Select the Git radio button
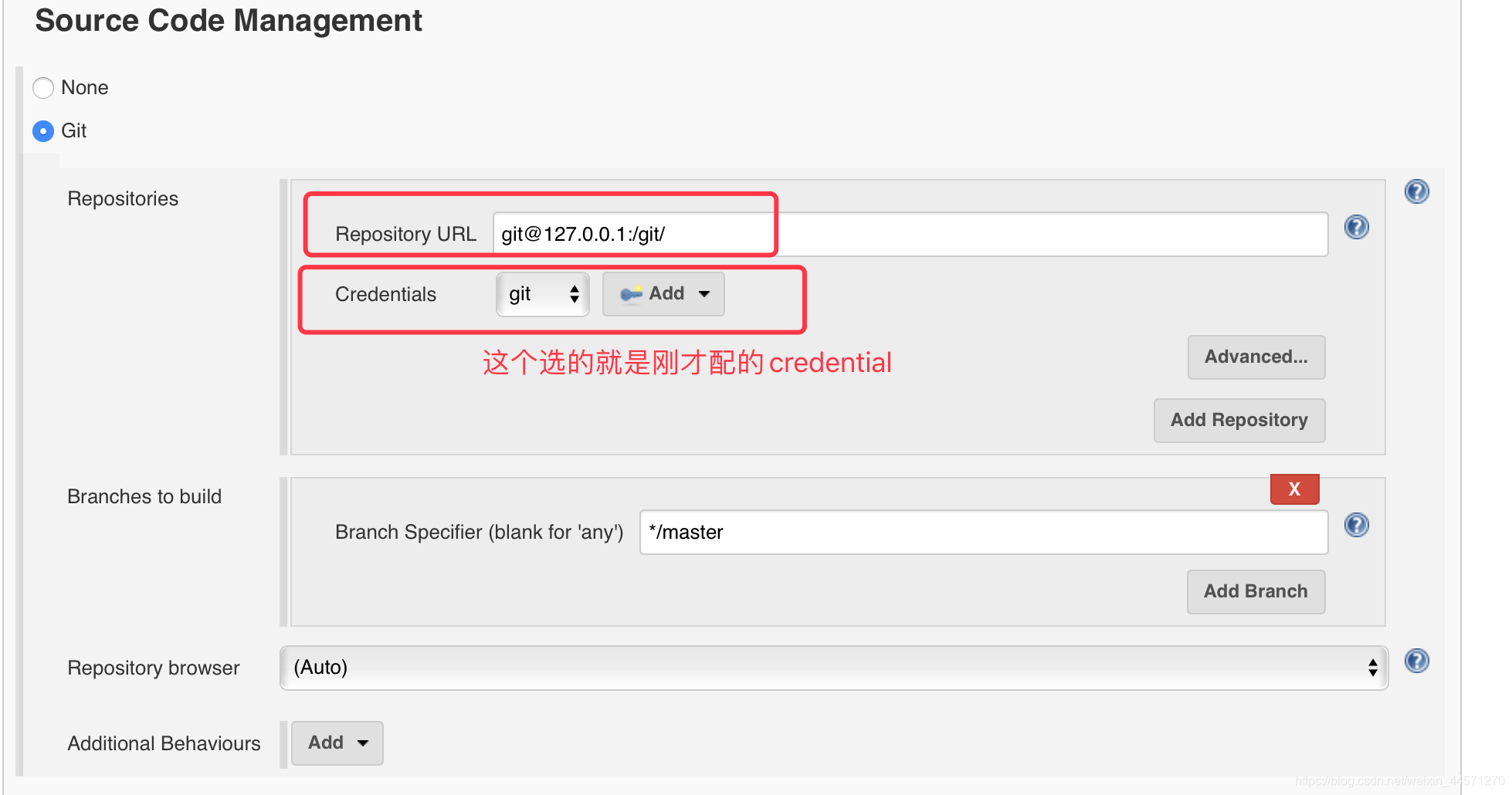Viewport: 1512px width, 795px height. [x=43, y=131]
